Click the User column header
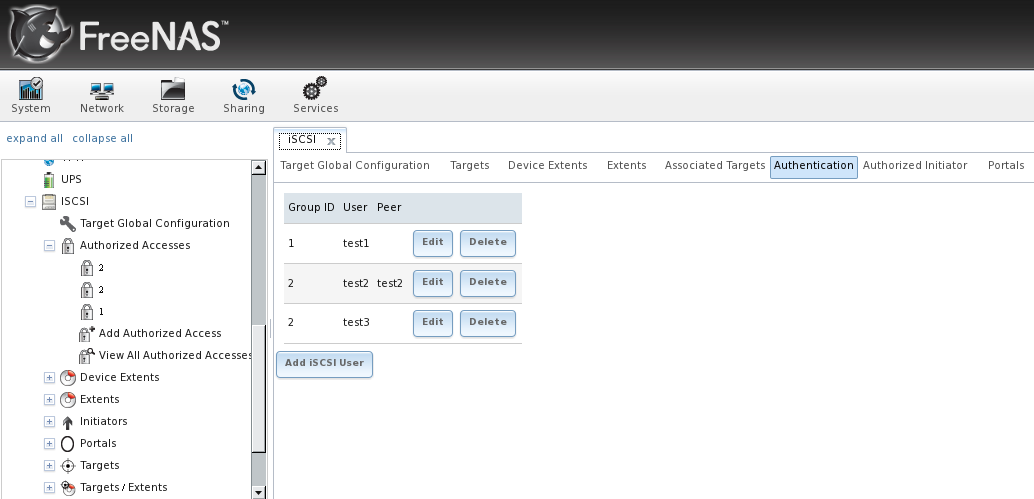The image size is (1034, 499). coord(355,208)
